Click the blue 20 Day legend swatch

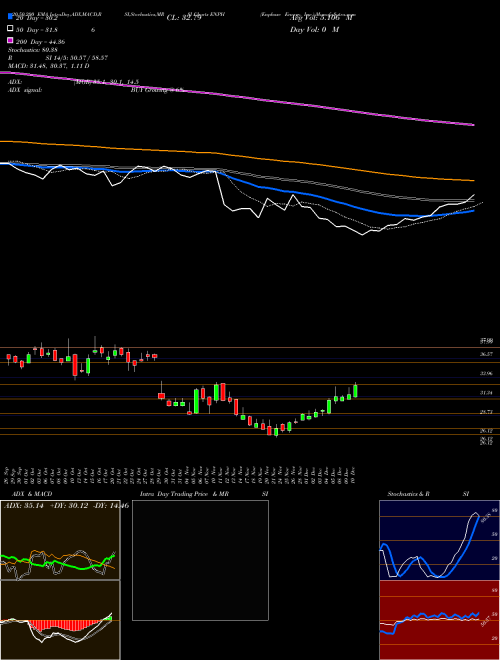11,17
